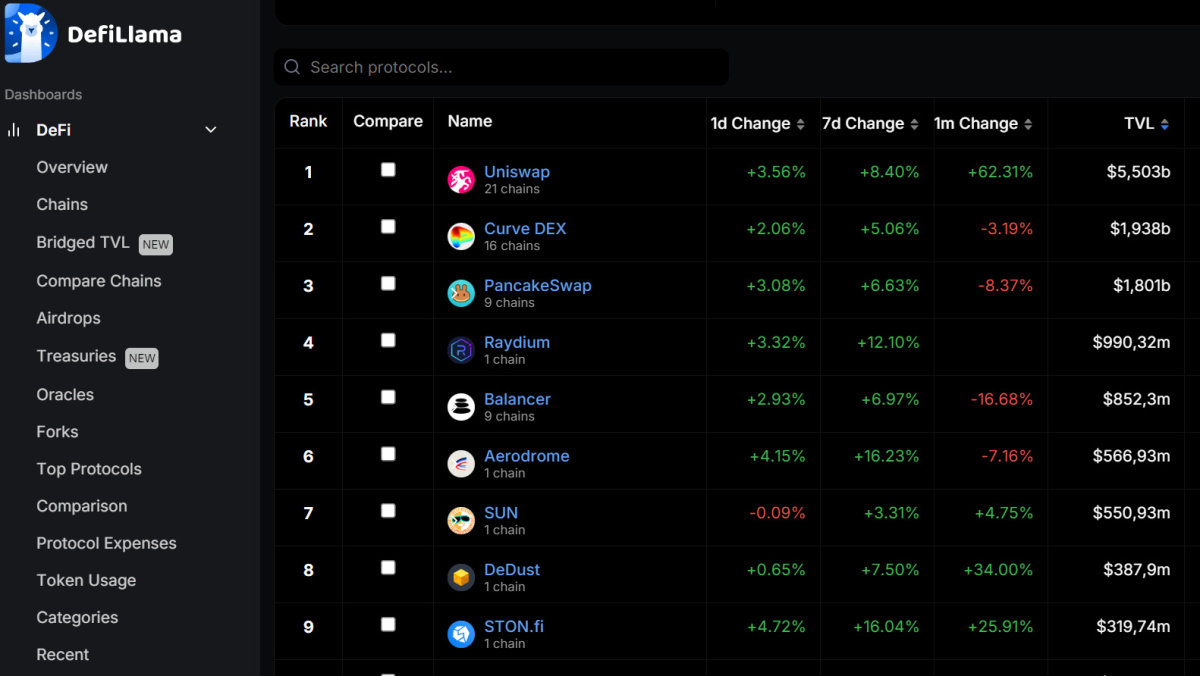Click the DeDust protocol logo

point(461,578)
